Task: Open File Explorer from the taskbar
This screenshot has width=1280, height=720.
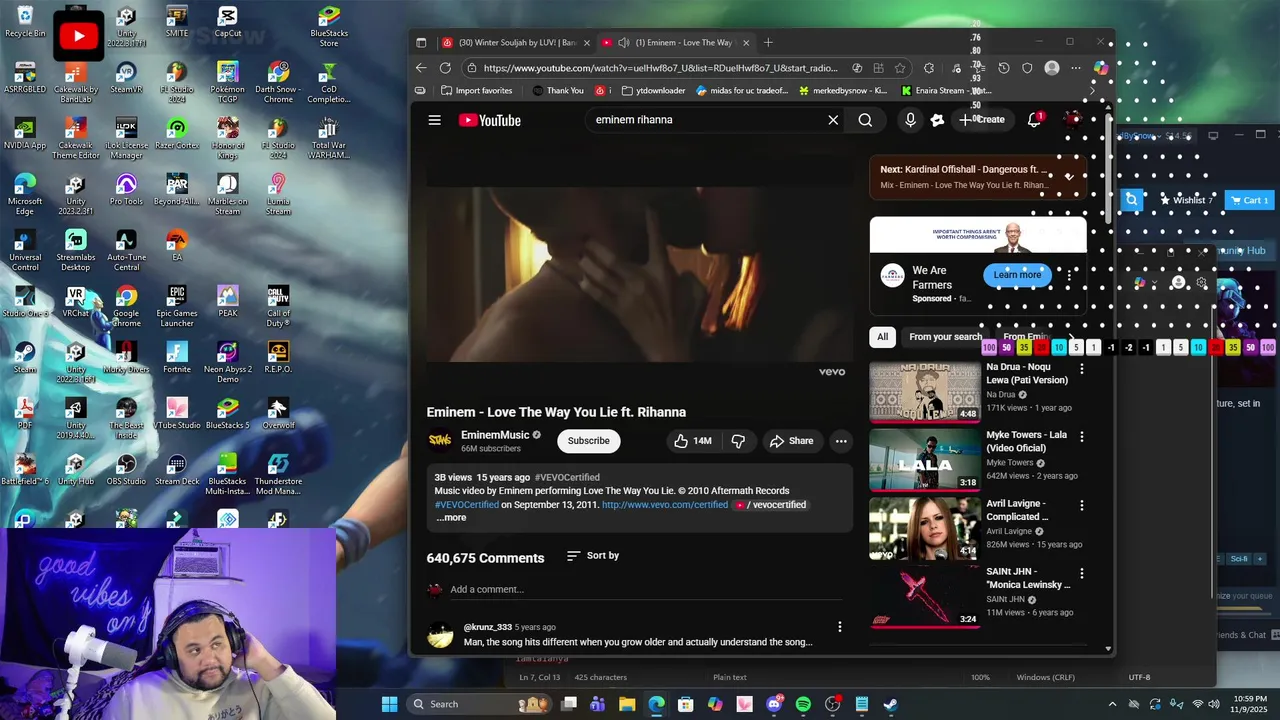Action: (x=627, y=704)
